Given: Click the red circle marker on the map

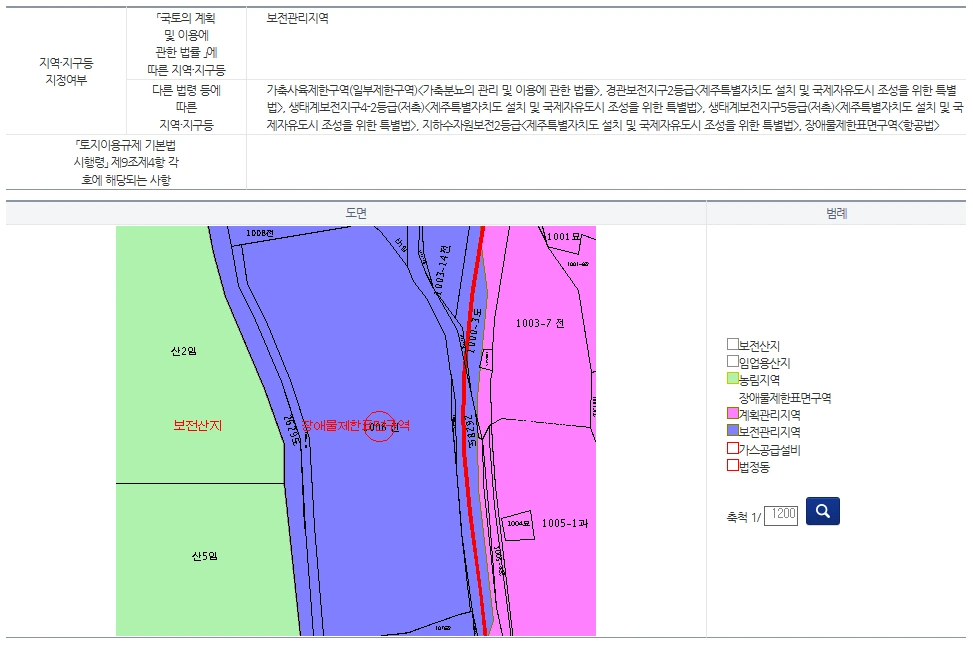Looking at the screenshot, I should [378, 428].
